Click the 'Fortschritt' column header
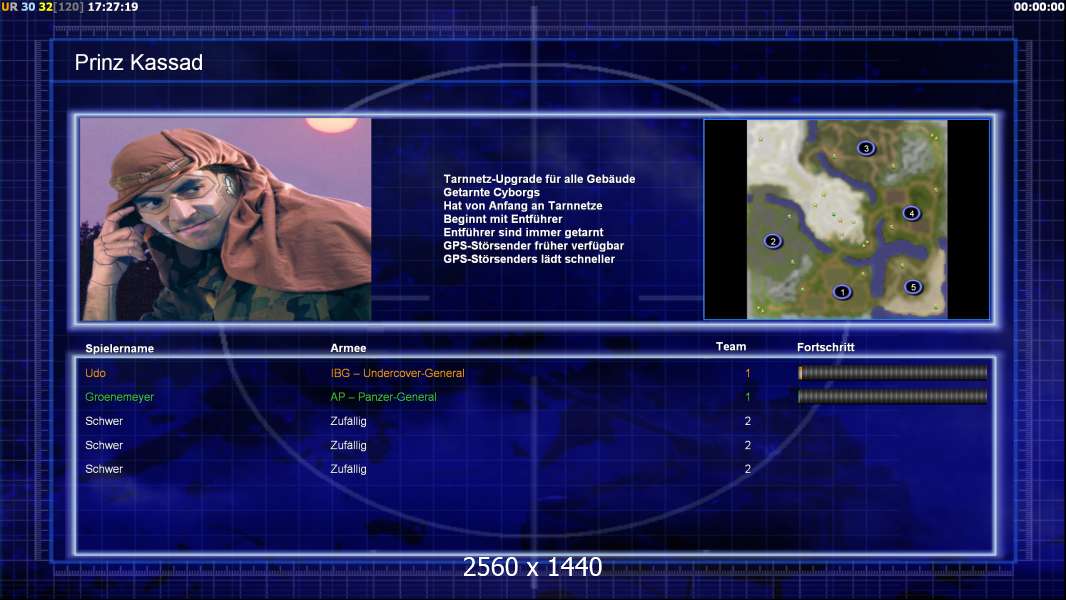The height and width of the screenshot is (600, 1066). (x=825, y=347)
